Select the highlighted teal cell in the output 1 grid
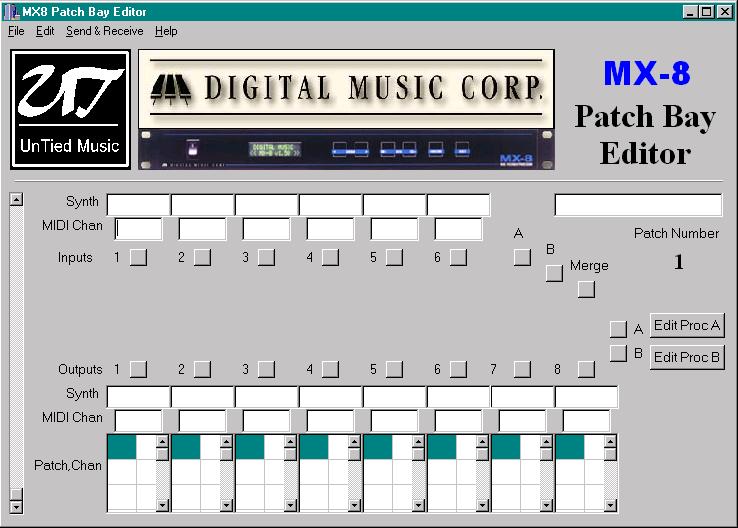This screenshot has width=738, height=528. pyautogui.click(x=122, y=447)
